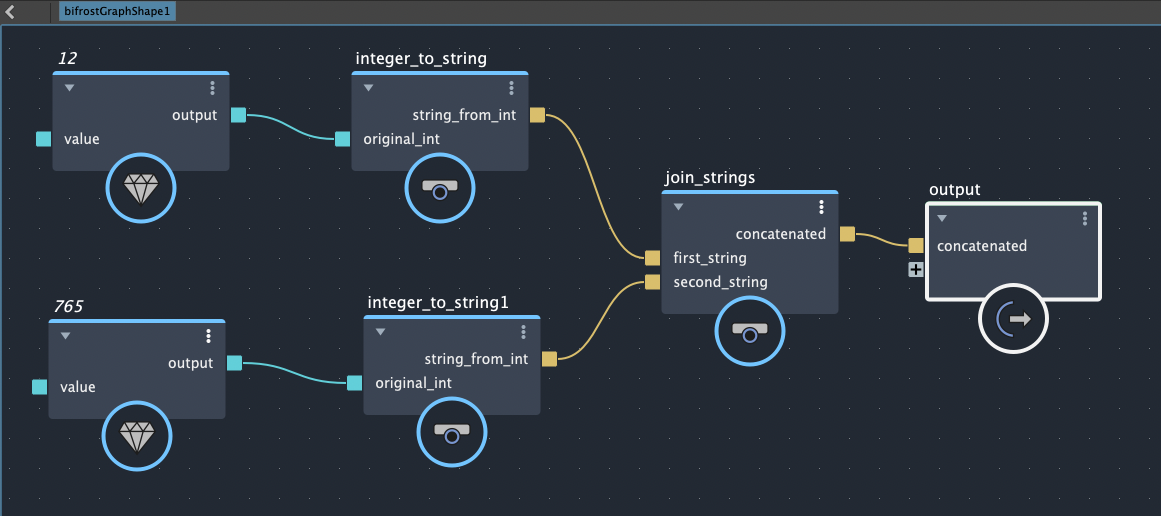This screenshot has width=1161, height=516.
Task: Click the second_string input port
Action: pos(652,281)
